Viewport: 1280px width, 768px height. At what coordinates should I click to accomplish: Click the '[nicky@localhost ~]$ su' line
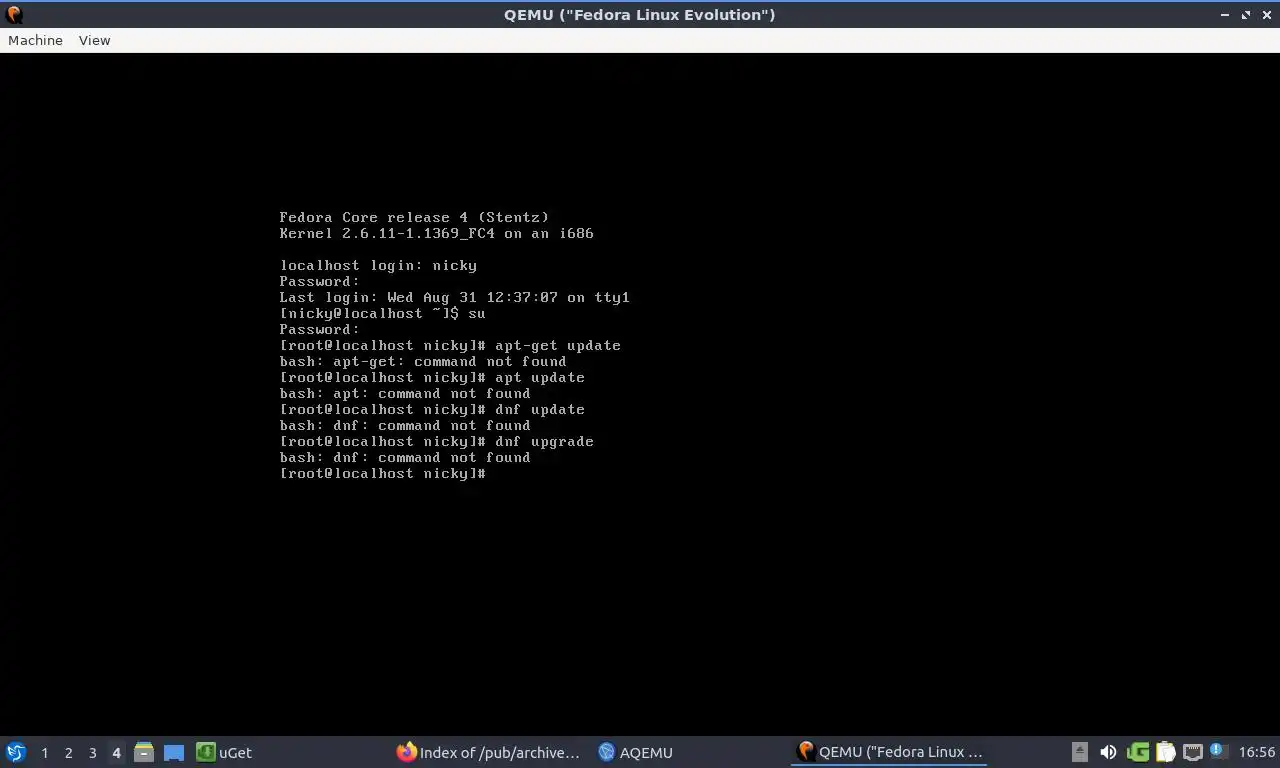[x=382, y=313]
